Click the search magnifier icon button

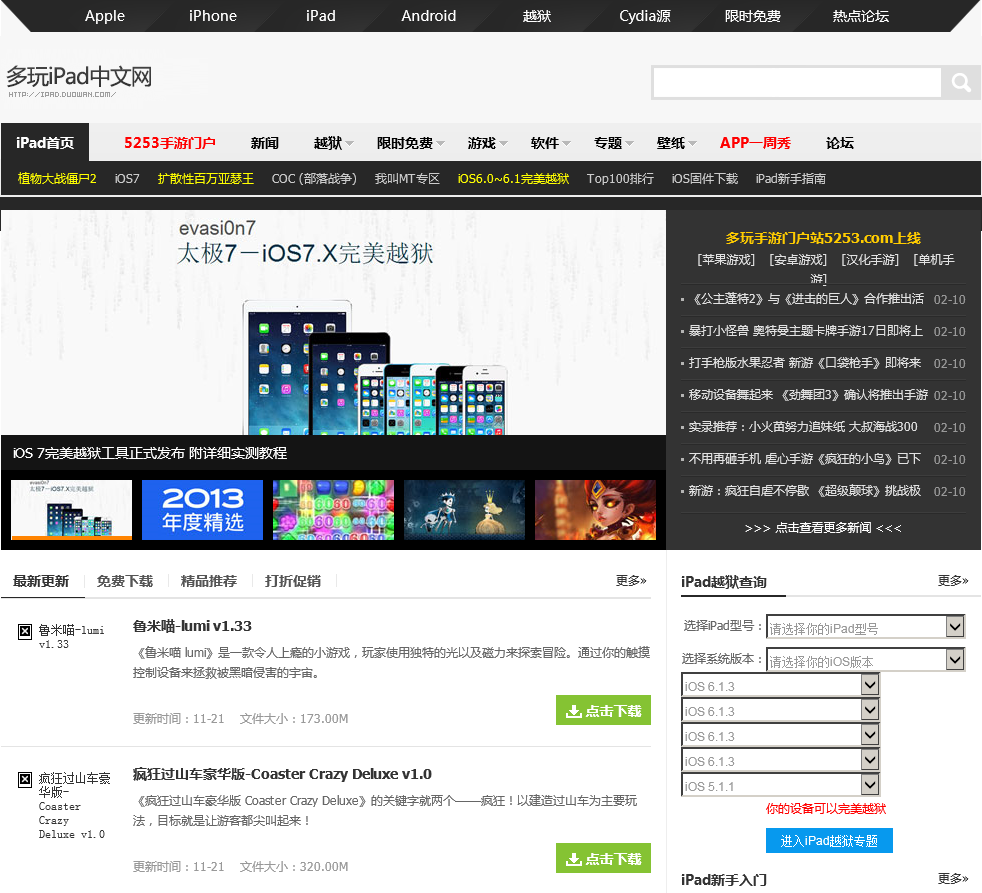961,82
